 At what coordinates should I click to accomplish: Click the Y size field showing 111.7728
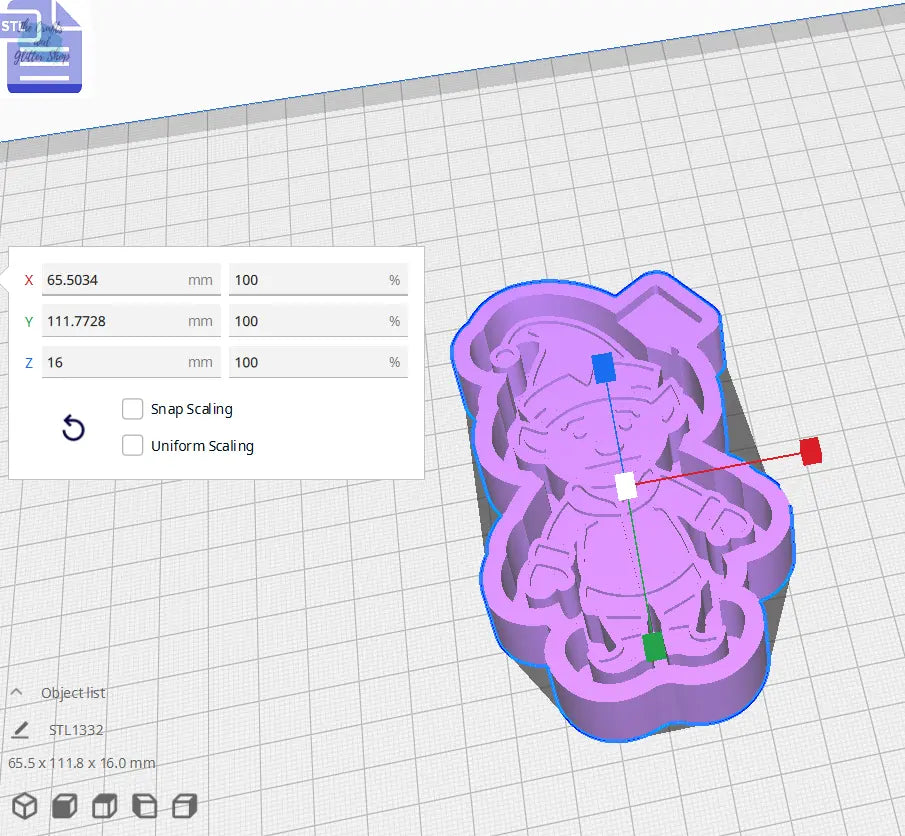pos(130,321)
